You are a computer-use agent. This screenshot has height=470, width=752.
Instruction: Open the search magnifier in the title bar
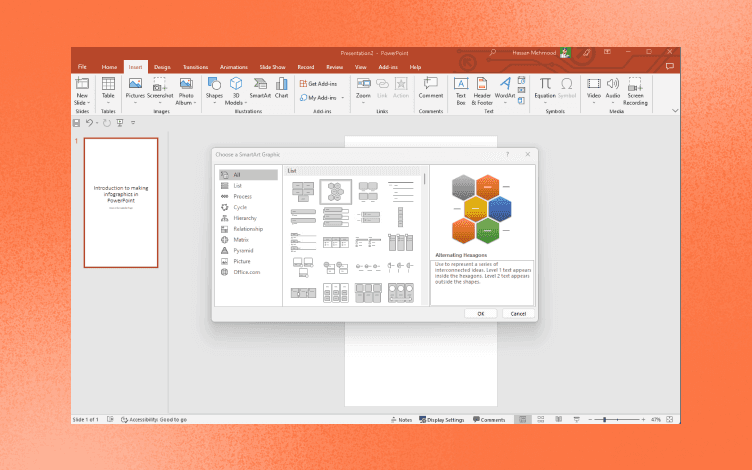tap(493, 53)
